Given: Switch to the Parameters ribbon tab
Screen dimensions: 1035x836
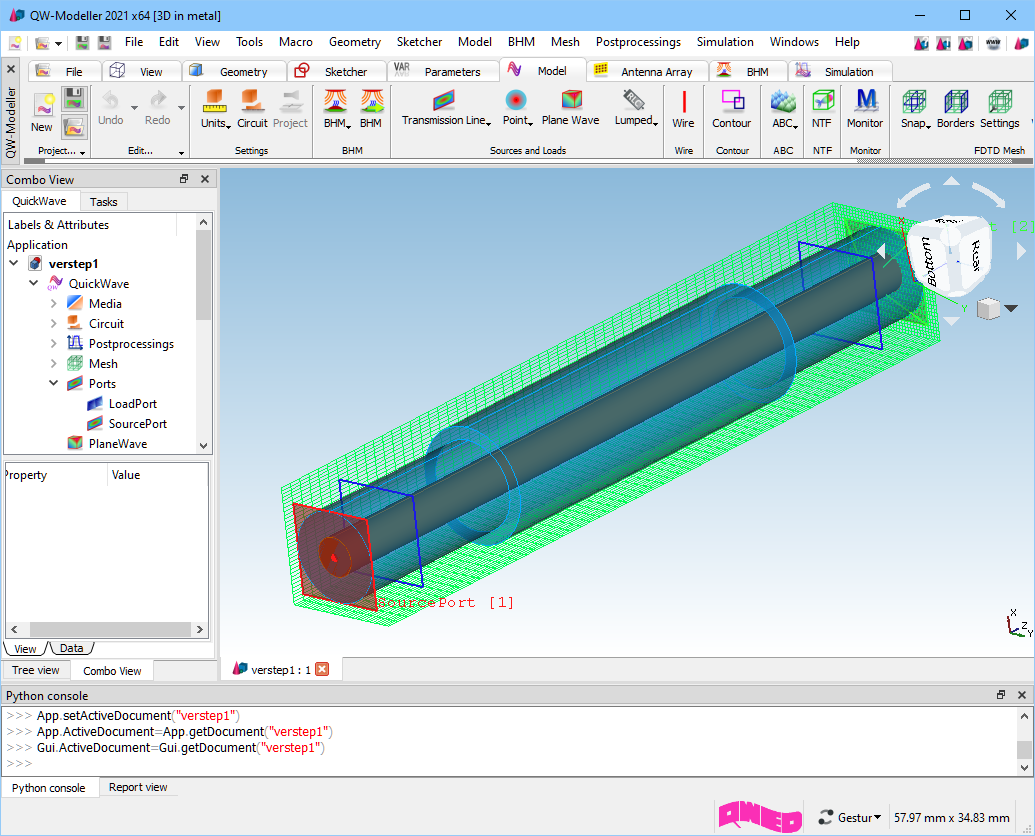Looking at the screenshot, I should point(444,71).
